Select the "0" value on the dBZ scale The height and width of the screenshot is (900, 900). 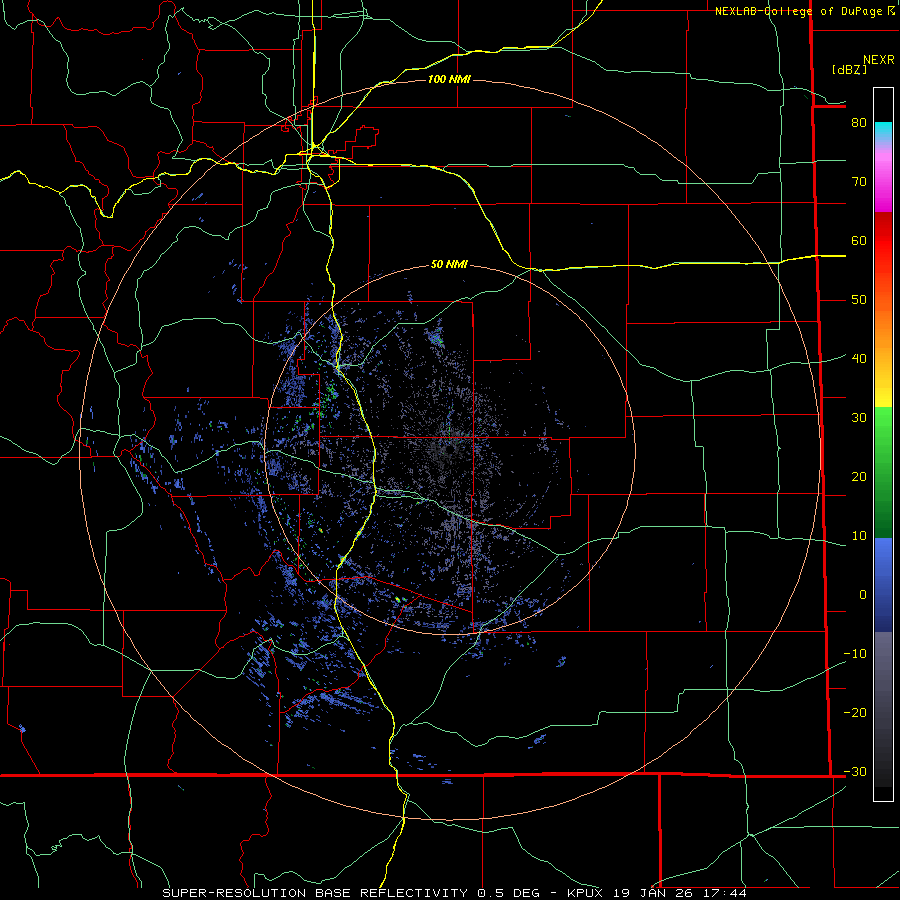(x=863, y=595)
